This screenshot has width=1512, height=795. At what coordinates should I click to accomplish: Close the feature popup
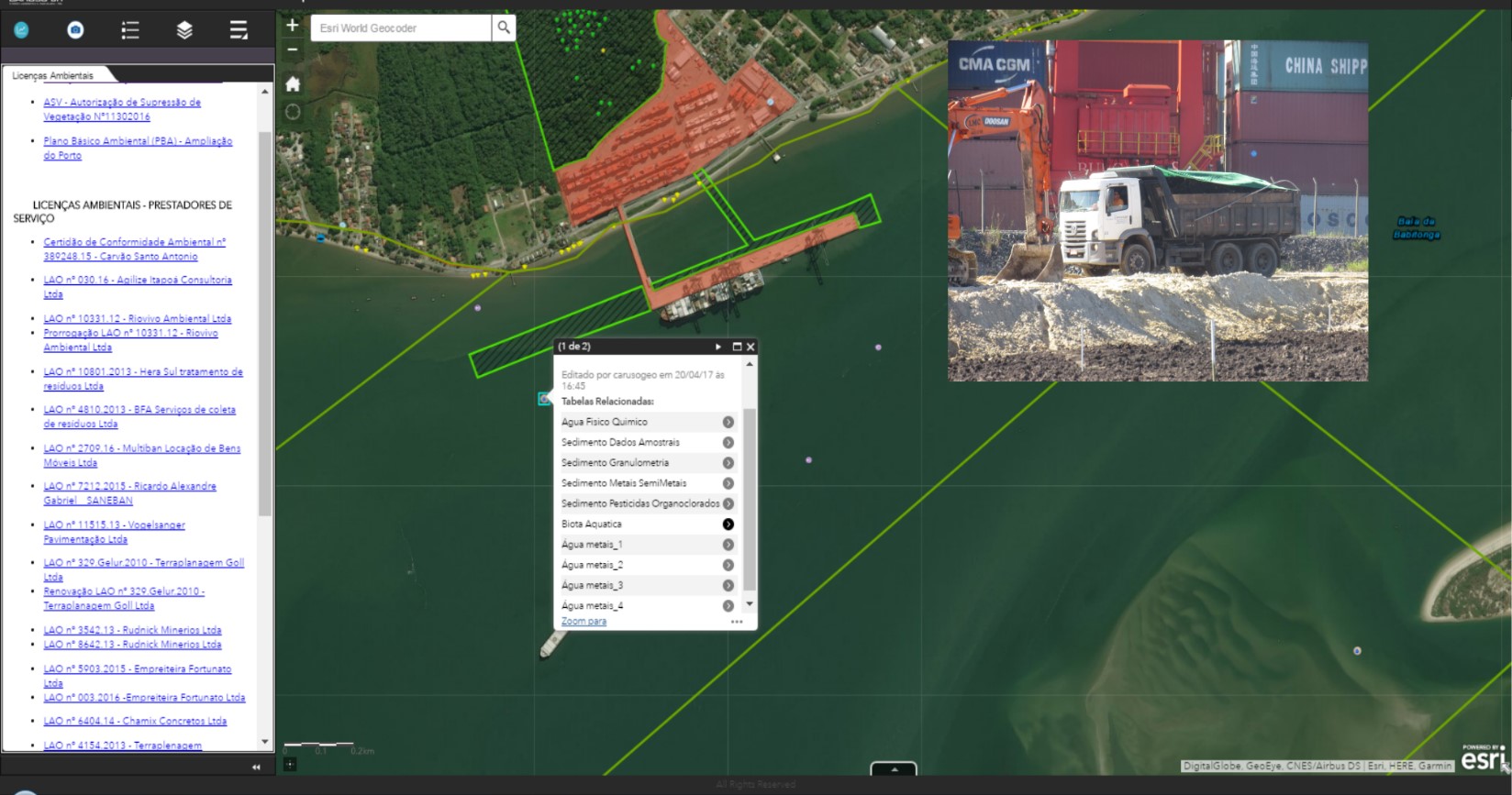tap(750, 347)
